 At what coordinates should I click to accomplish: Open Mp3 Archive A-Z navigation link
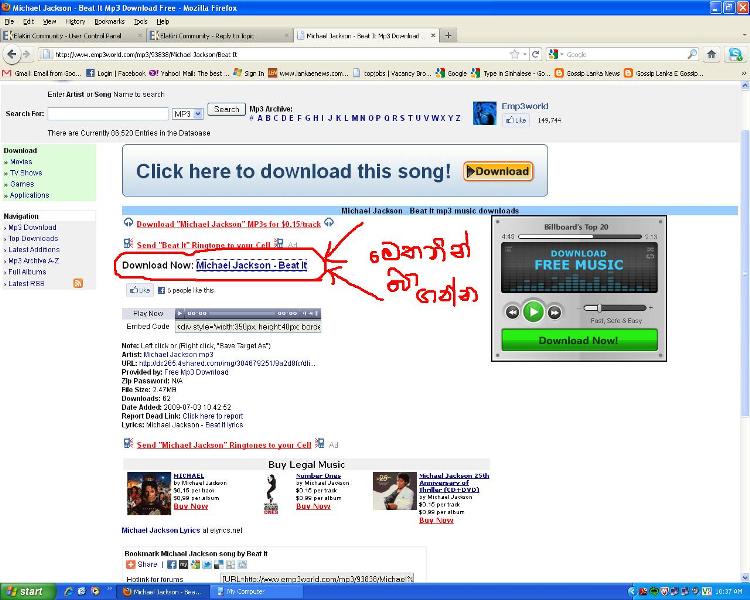point(33,261)
